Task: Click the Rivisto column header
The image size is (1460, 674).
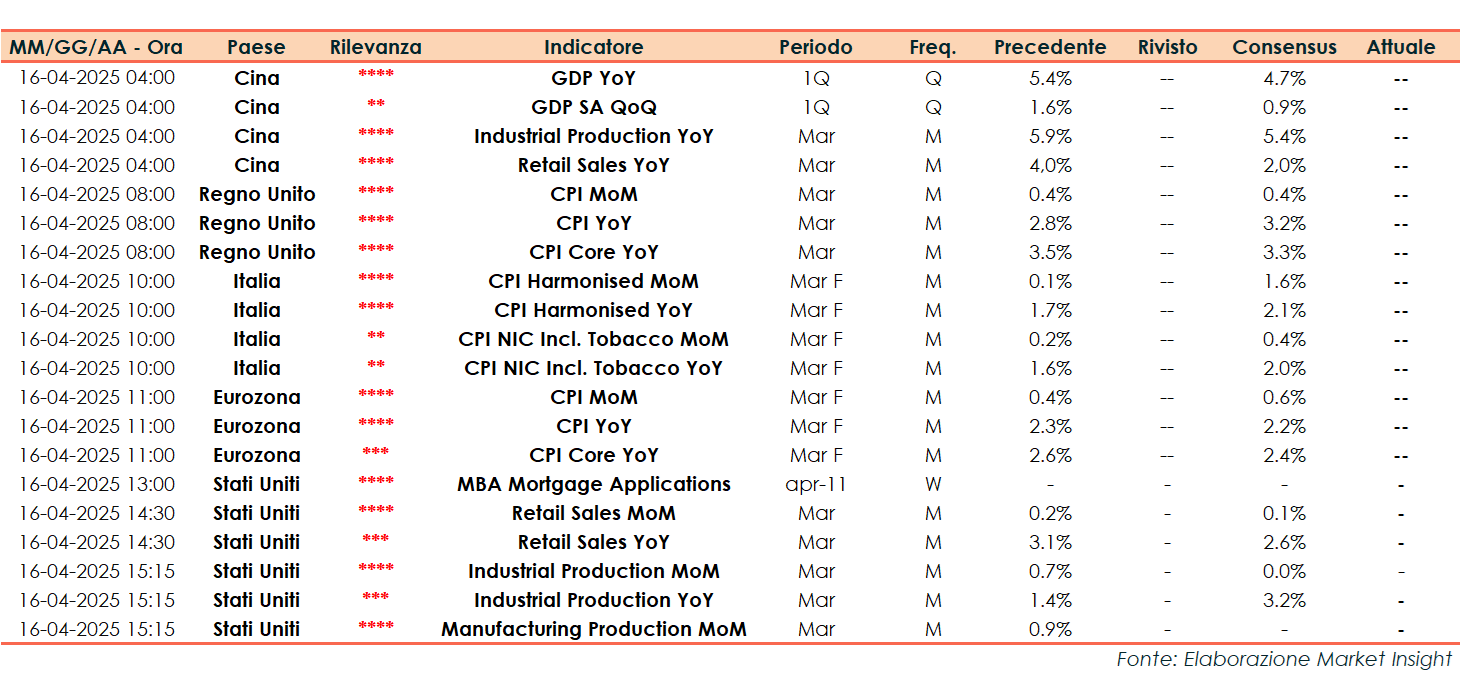Action: pos(1167,47)
